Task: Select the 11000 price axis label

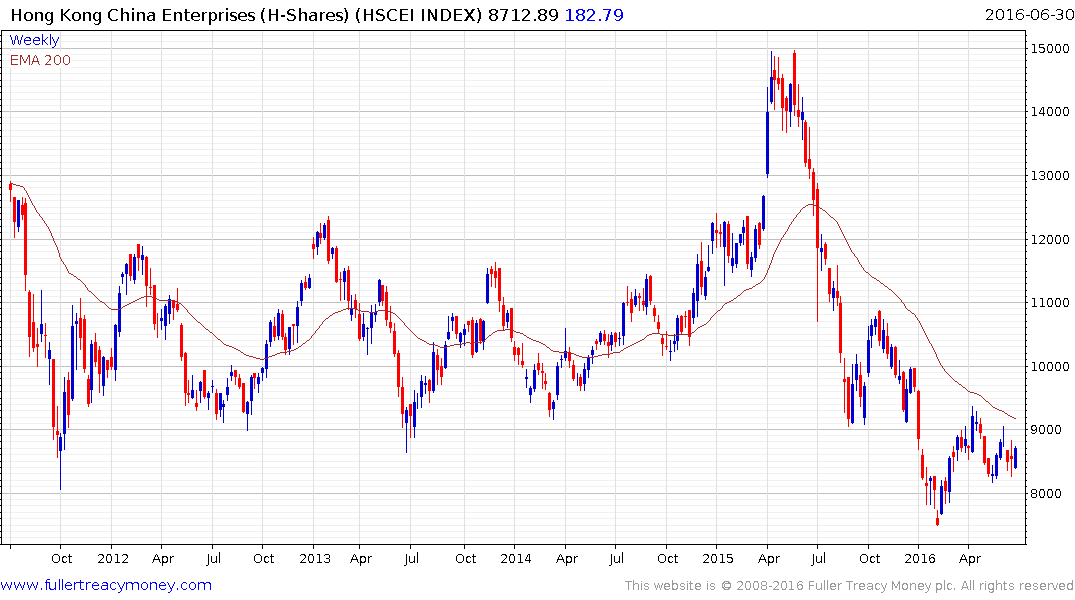Action: point(1050,303)
